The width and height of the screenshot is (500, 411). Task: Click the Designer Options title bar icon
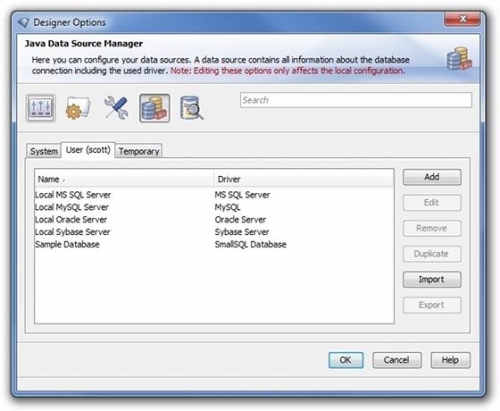click(24, 22)
